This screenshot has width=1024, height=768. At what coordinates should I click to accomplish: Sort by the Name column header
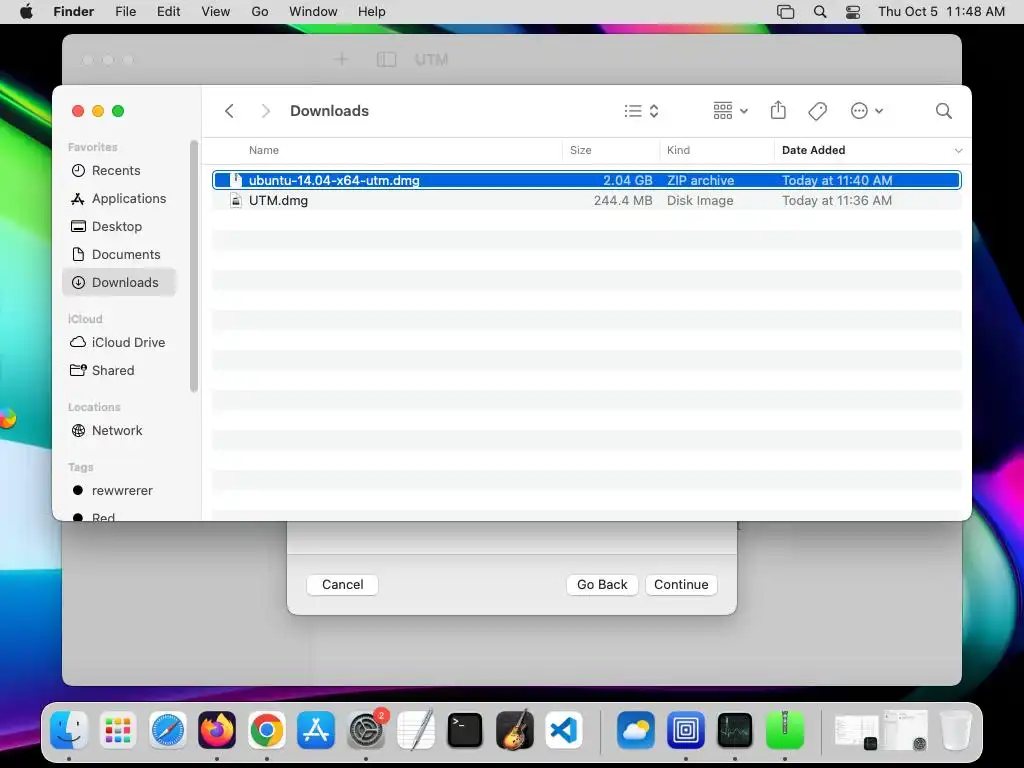click(264, 150)
